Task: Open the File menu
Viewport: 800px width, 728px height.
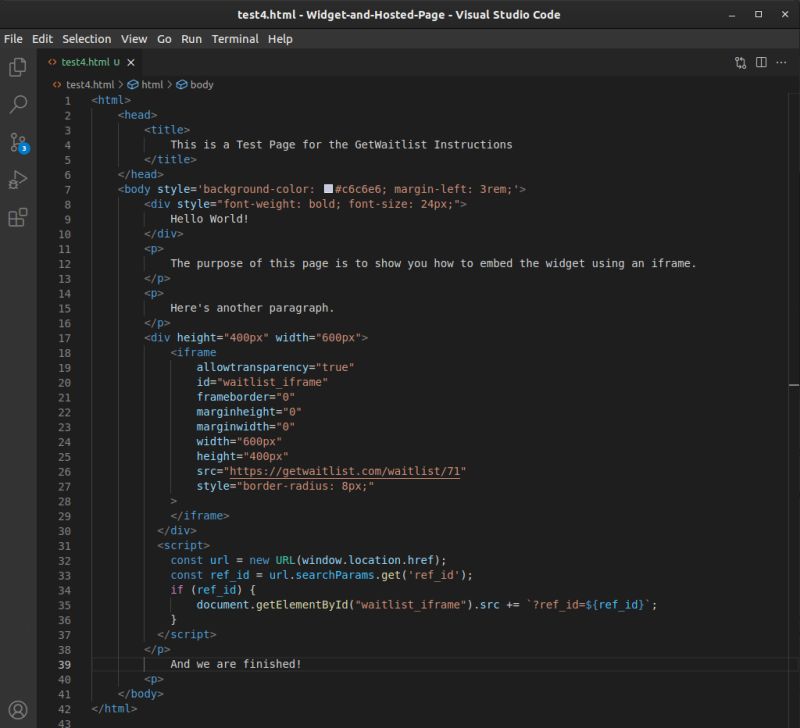Action: pyautogui.click(x=13, y=39)
